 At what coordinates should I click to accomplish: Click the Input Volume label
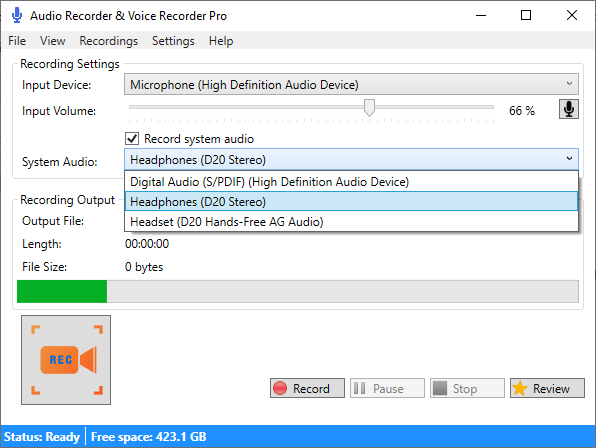59,111
